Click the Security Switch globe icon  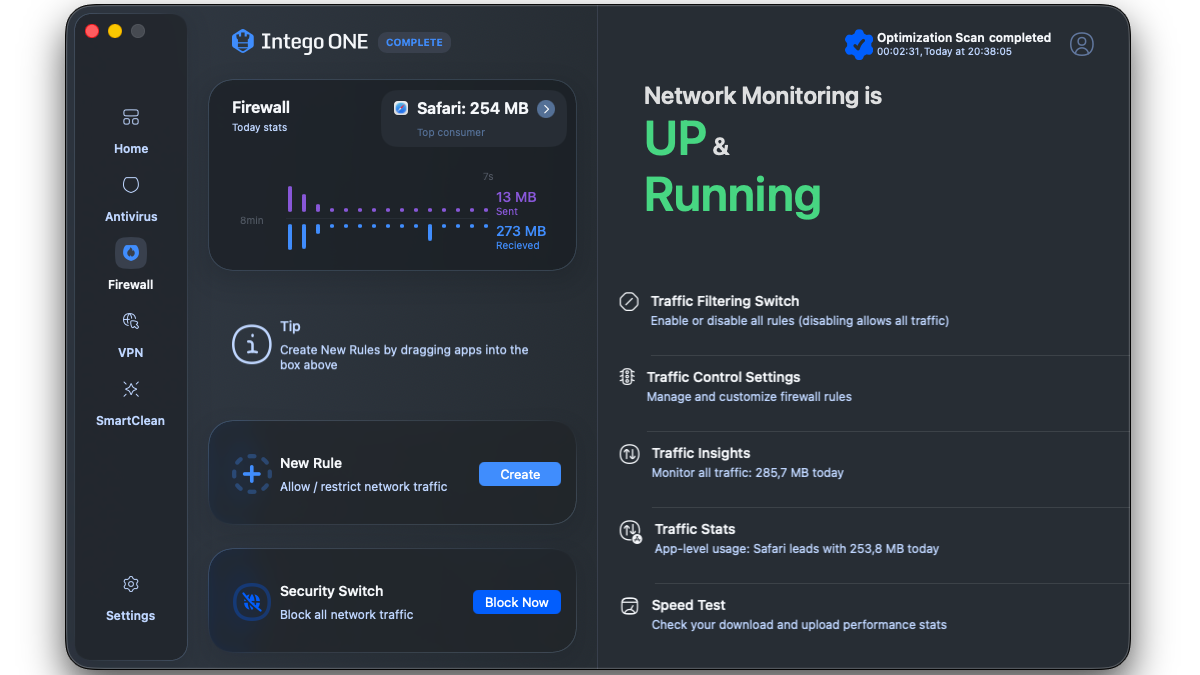(x=252, y=602)
